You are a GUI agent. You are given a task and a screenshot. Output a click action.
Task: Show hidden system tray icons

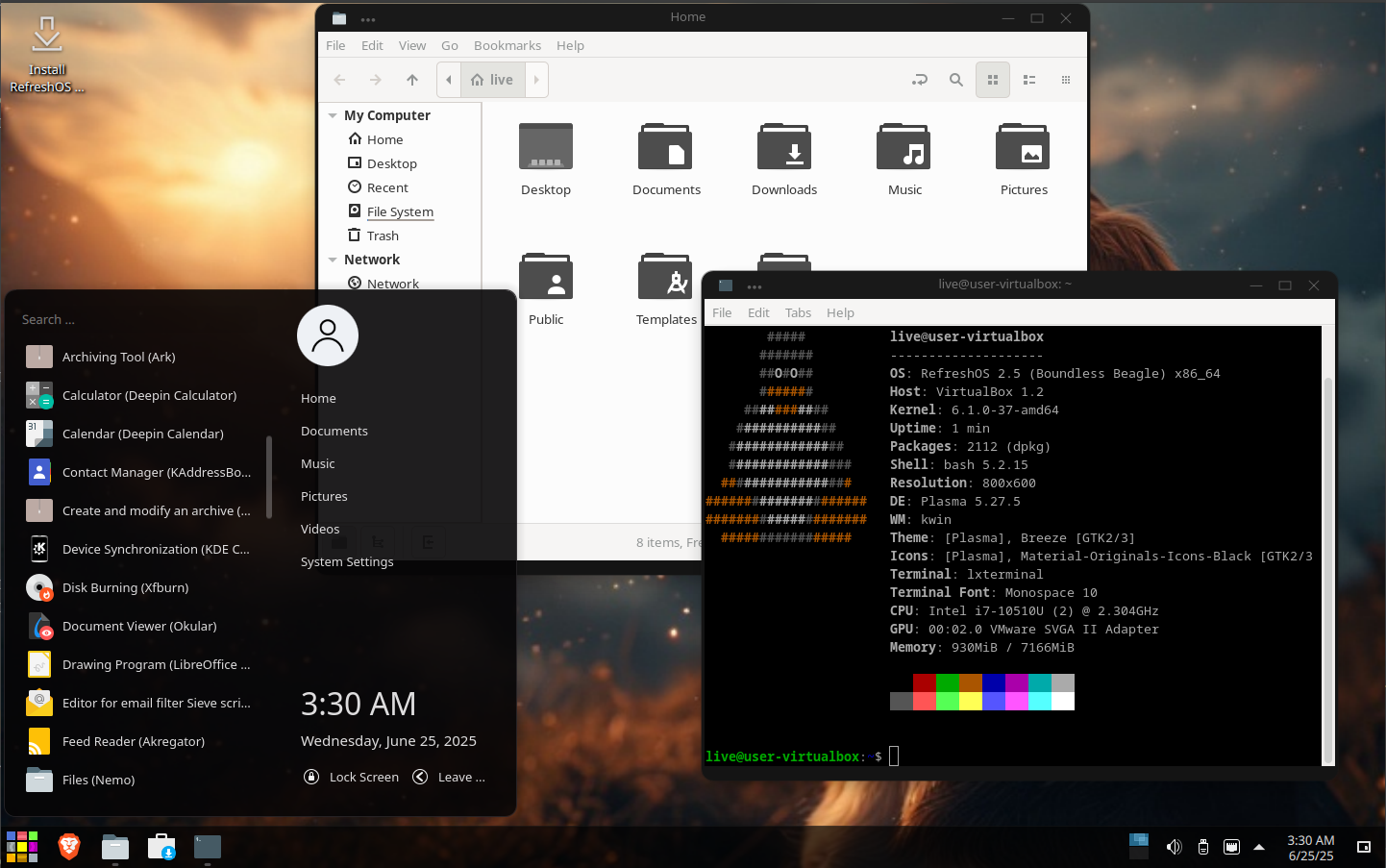pos(1259,847)
